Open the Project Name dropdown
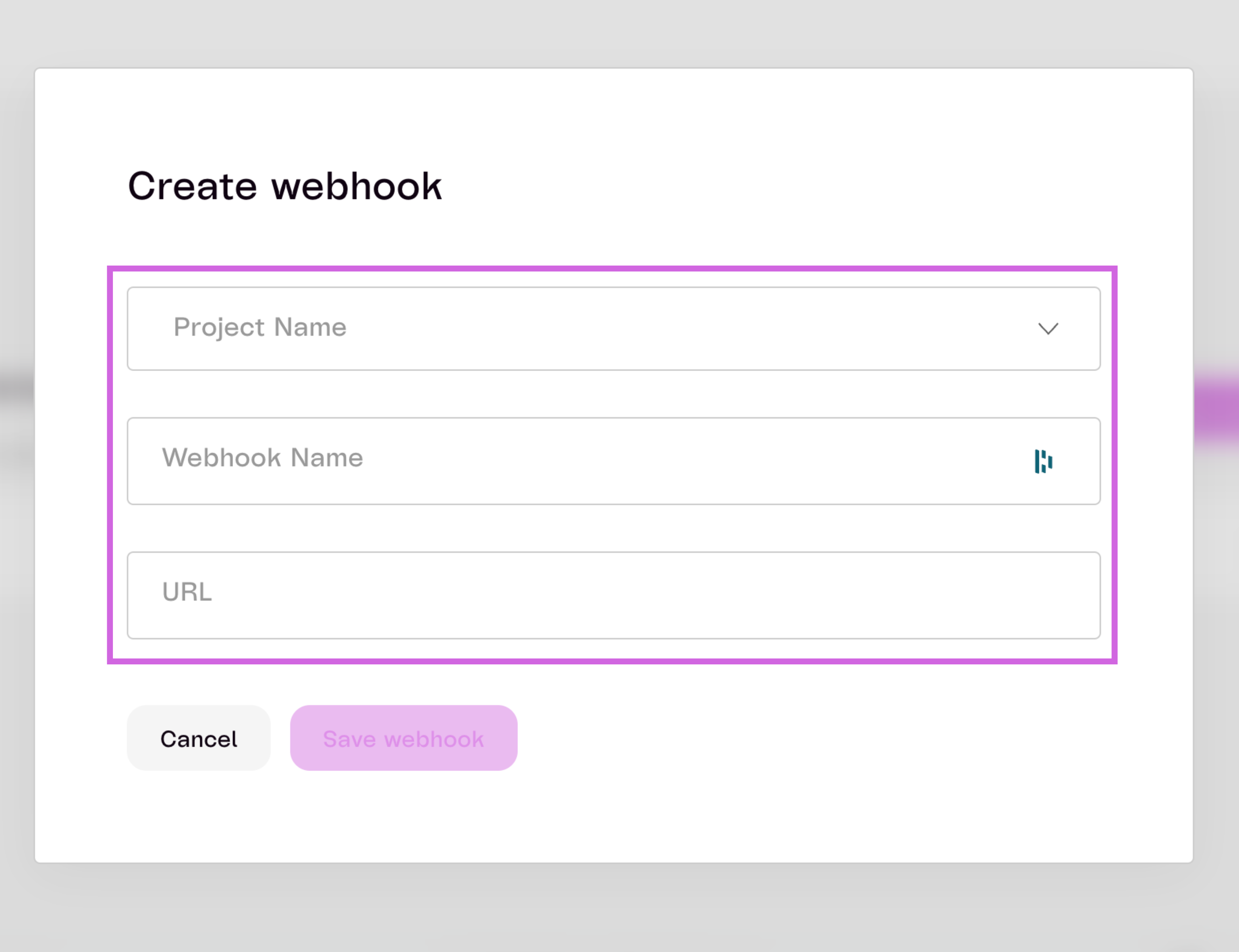 pyautogui.click(x=613, y=329)
